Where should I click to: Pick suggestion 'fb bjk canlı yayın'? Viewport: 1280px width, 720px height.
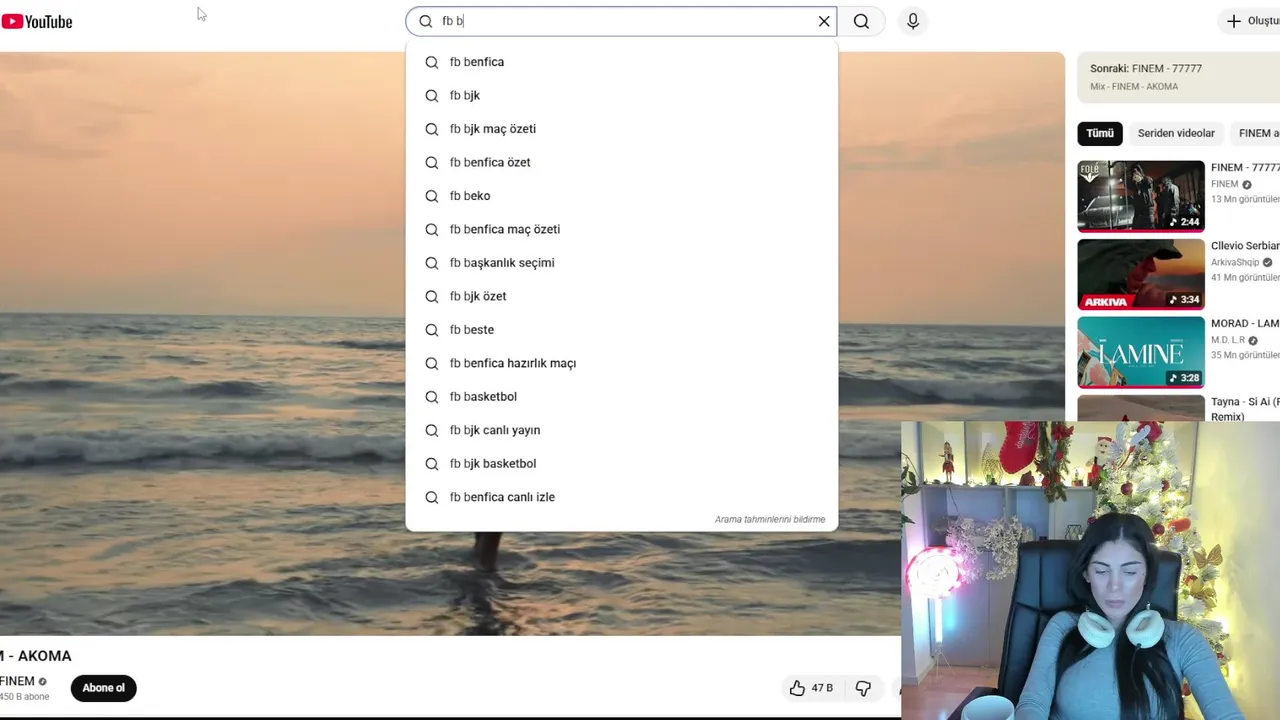621,430
